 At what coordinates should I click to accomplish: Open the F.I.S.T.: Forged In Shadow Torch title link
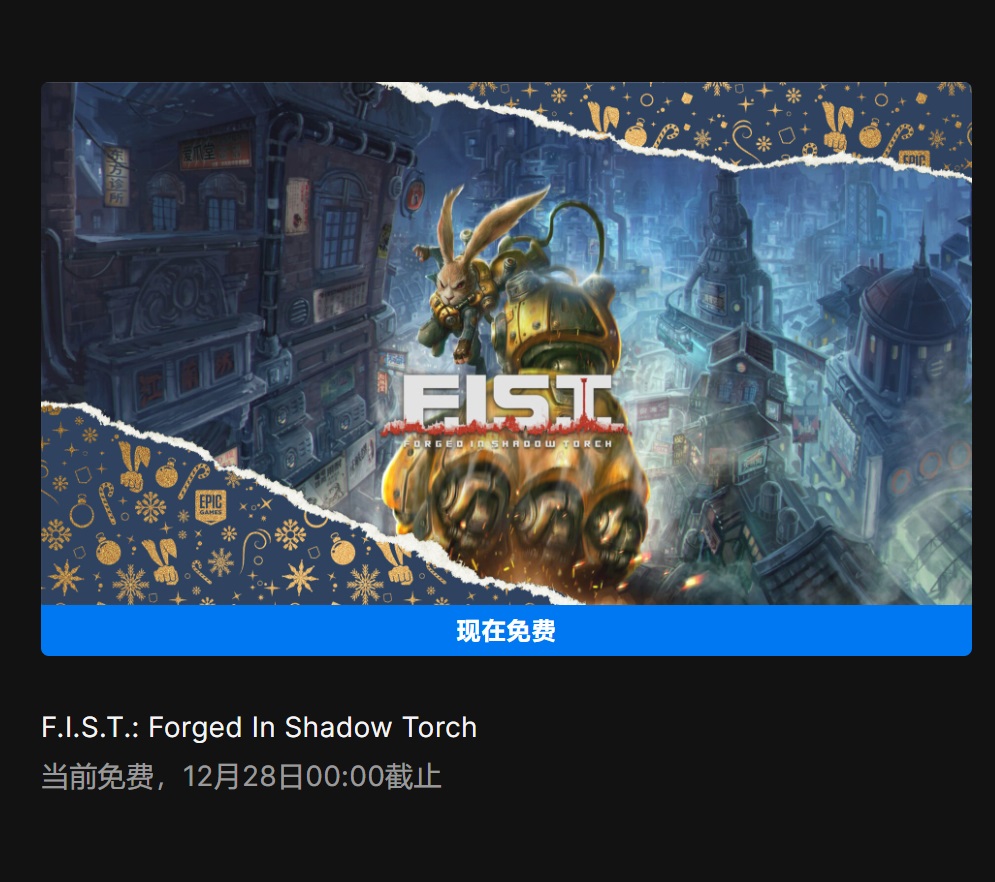click(259, 727)
